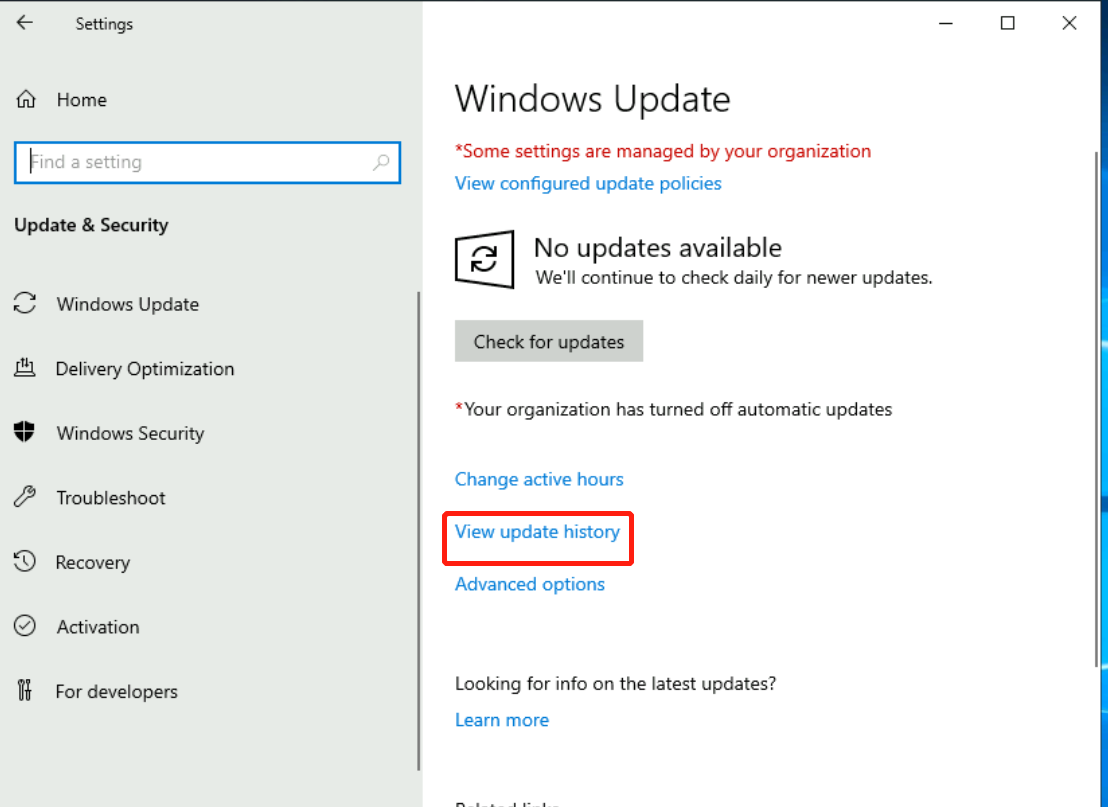This screenshot has width=1108, height=807.
Task: Open View configured update policies link
Action: pyautogui.click(x=588, y=183)
